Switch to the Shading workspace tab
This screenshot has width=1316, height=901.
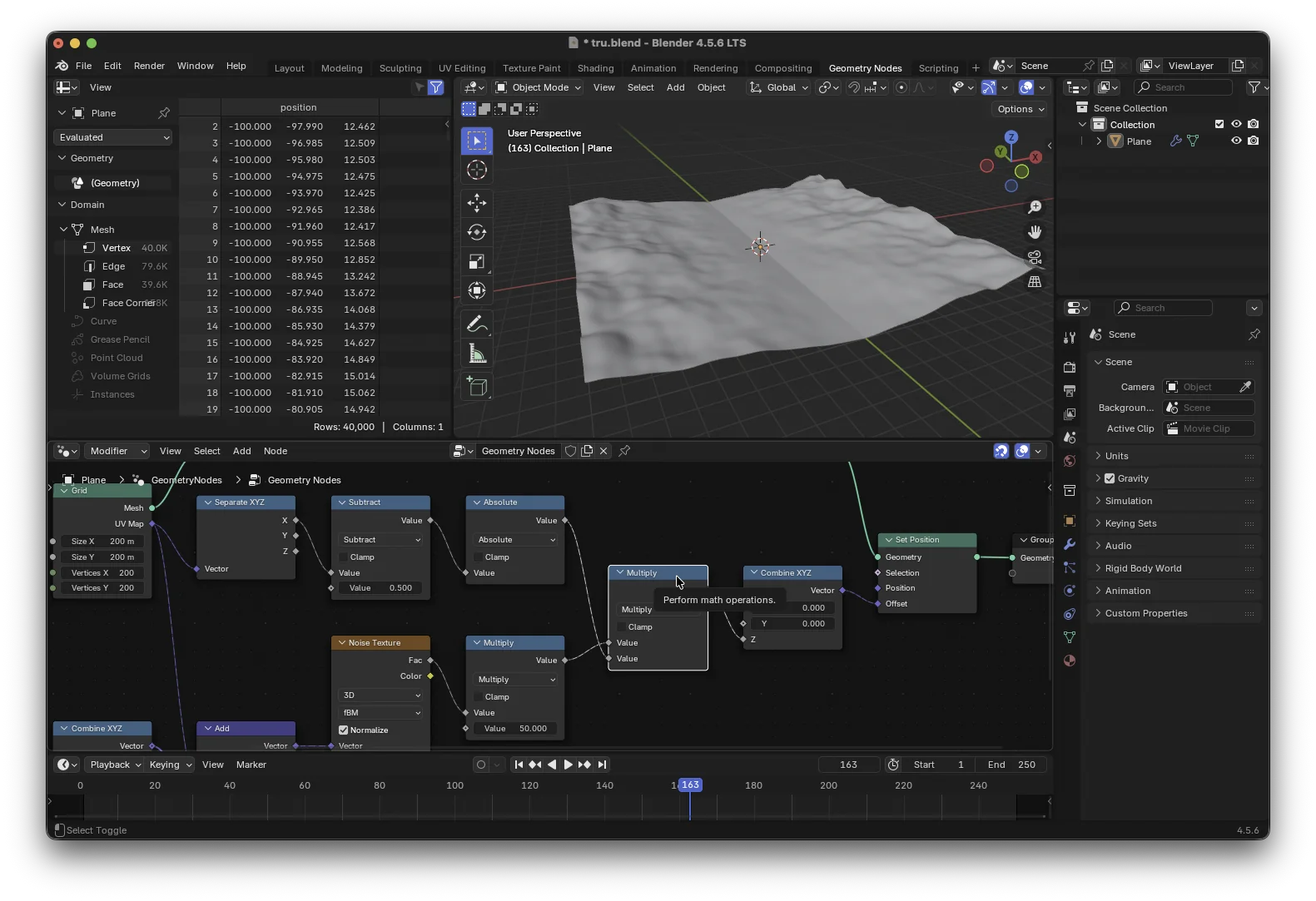(x=595, y=68)
